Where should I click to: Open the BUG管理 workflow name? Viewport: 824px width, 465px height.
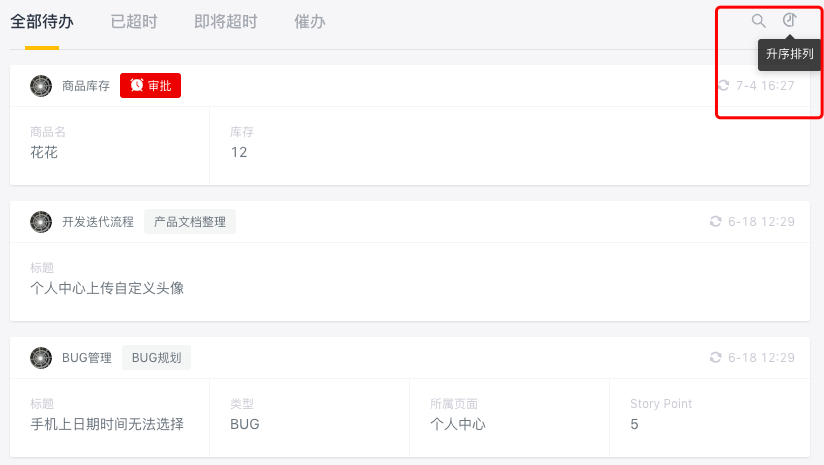coord(87,358)
